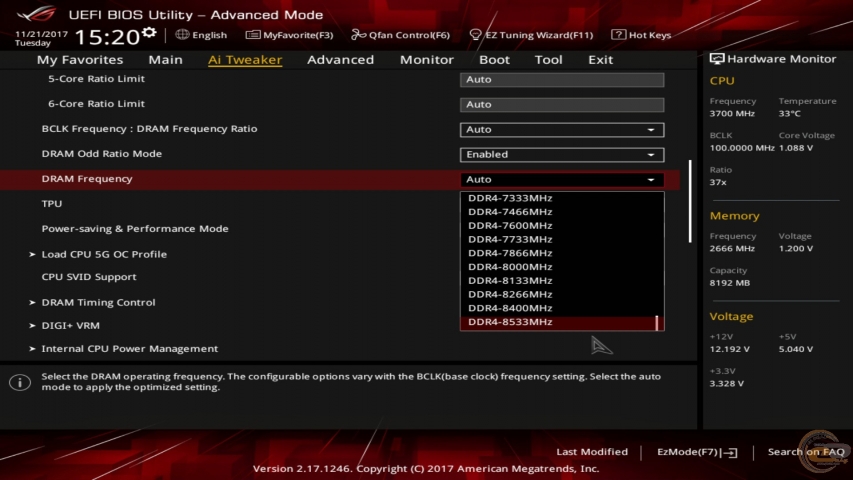
Task: Click Search on FAQ
Action: tap(806, 452)
